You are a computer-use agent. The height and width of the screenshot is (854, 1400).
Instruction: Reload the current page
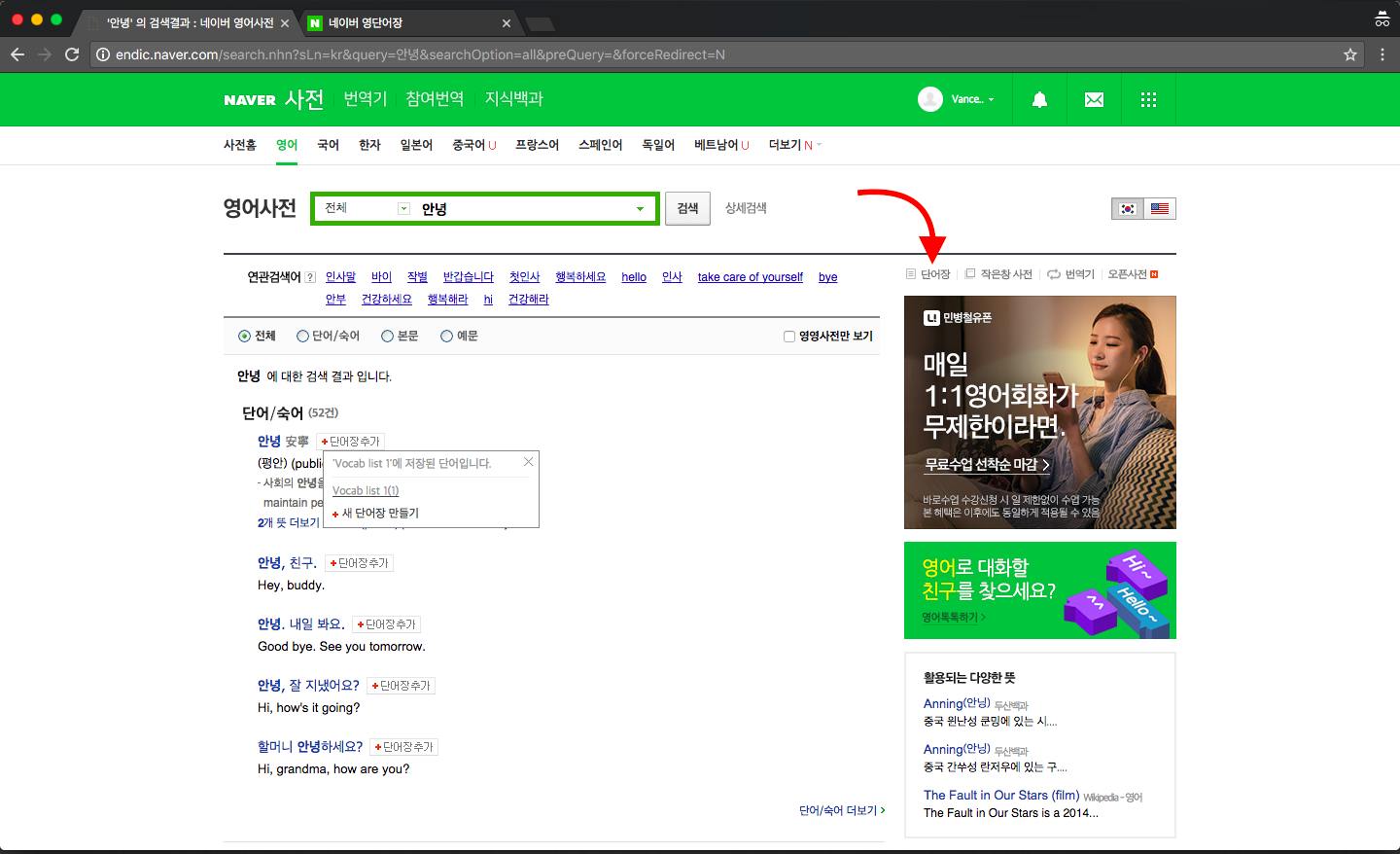[x=72, y=54]
